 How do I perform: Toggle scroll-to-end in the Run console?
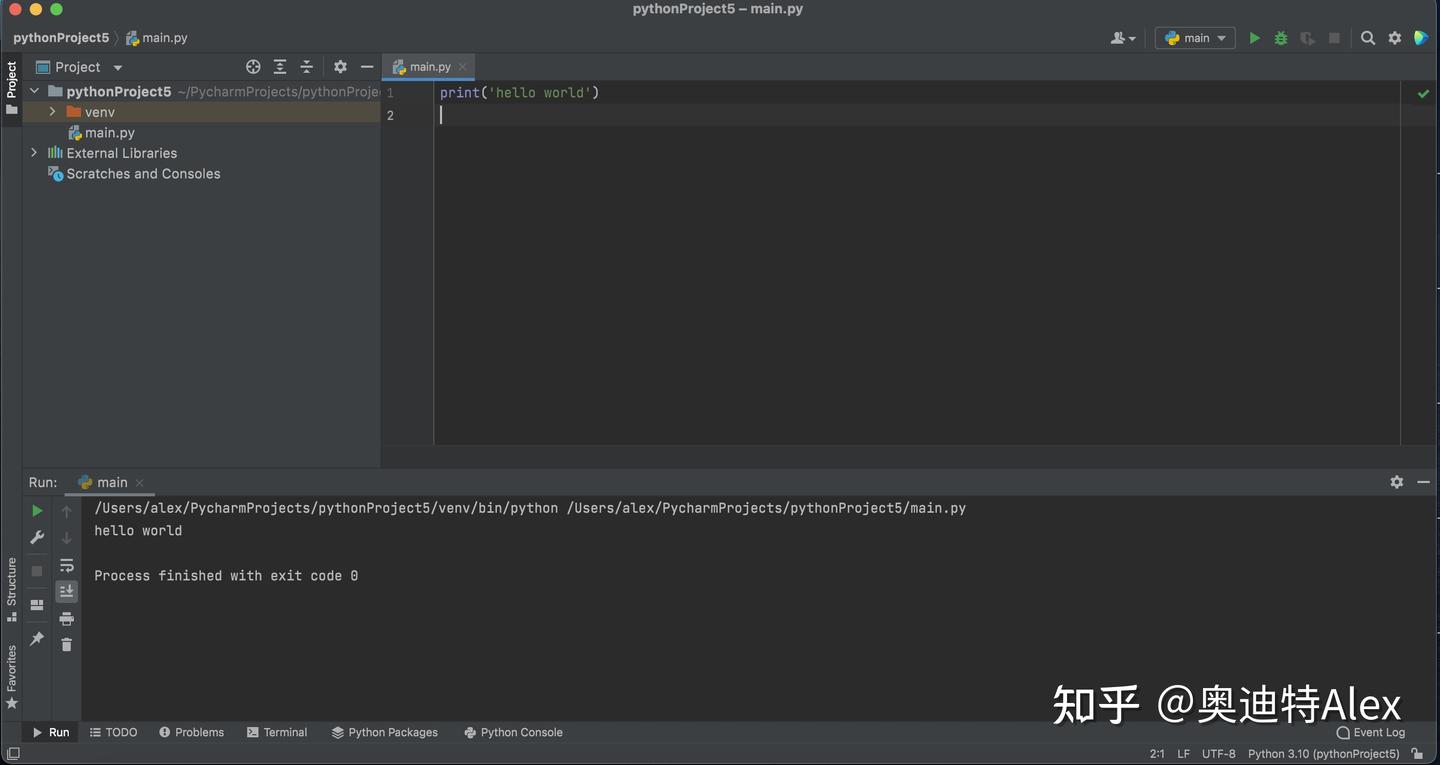pyautogui.click(x=66, y=591)
